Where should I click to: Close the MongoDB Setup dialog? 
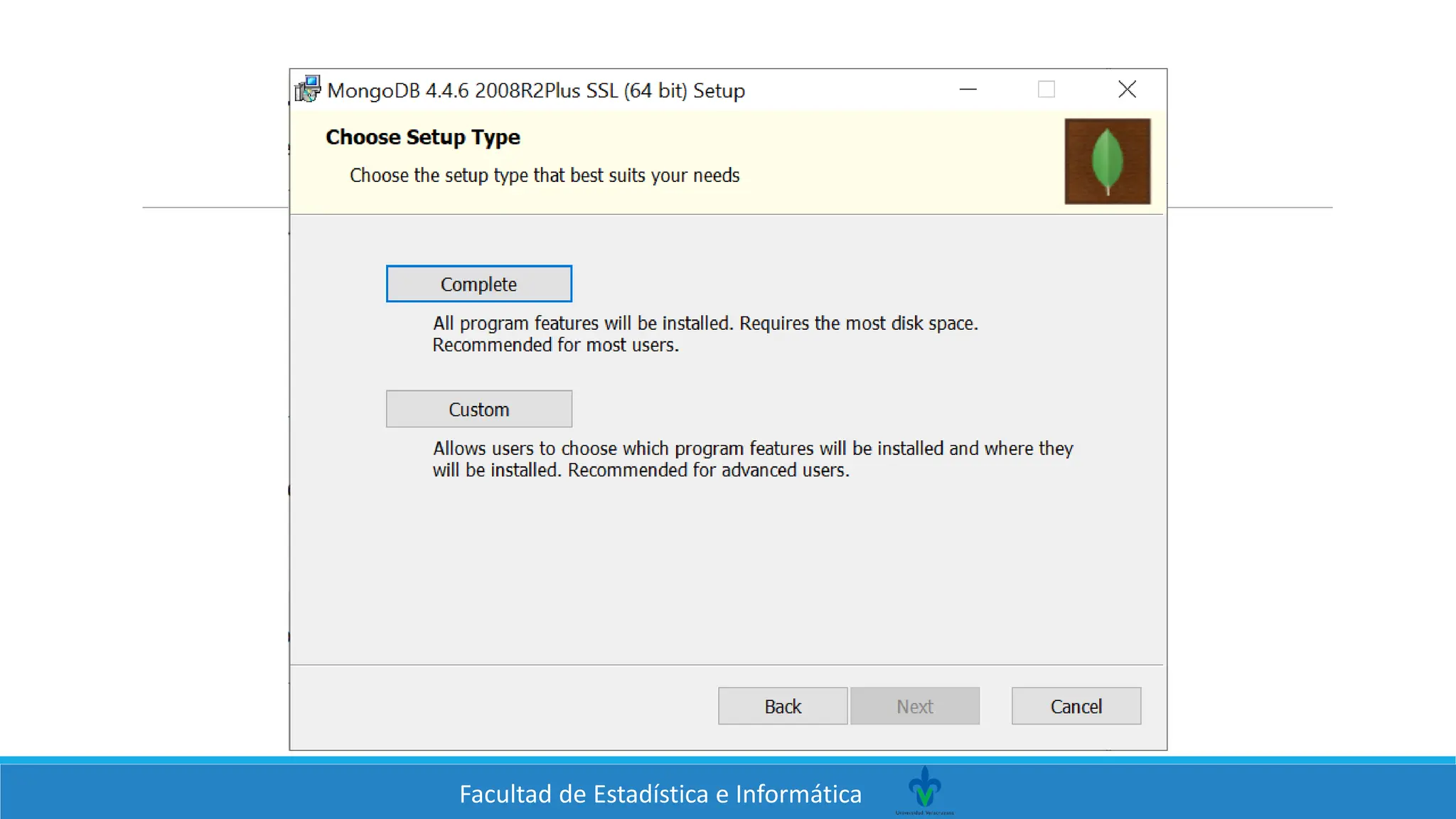point(1127,90)
